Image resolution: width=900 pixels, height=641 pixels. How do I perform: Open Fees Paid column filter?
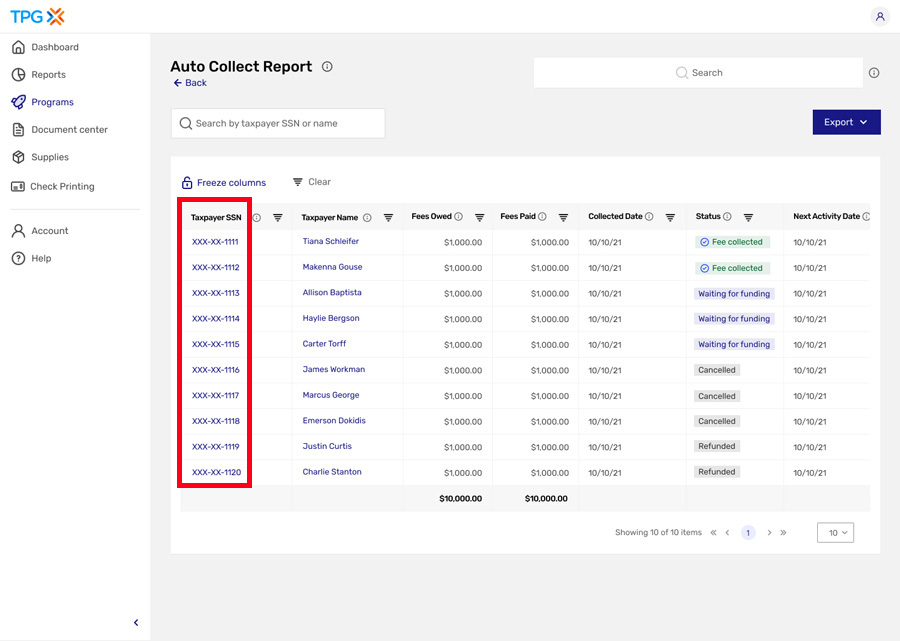(564, 217)
